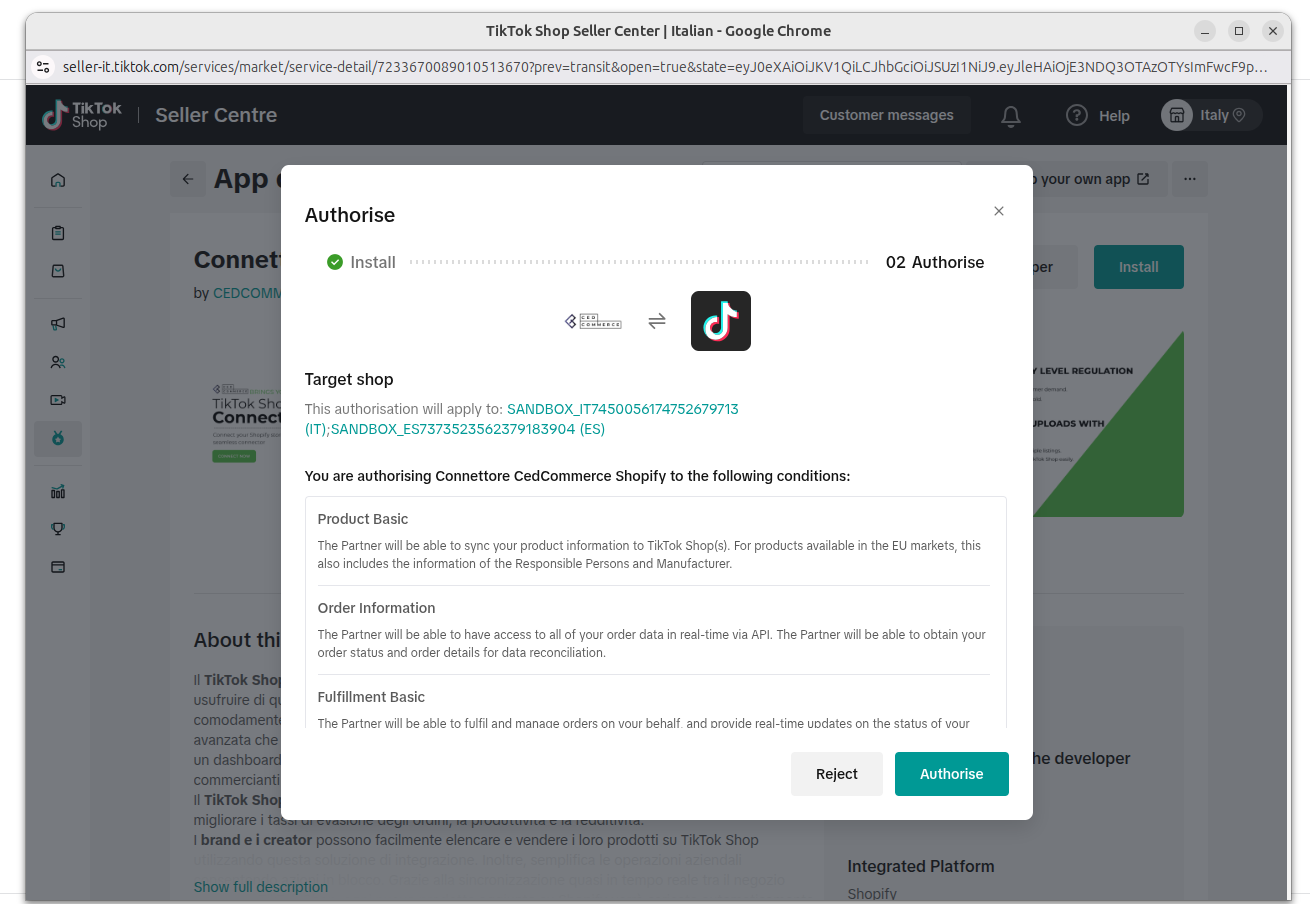
Task: Click the Reject button
Action: [x=836, y=774]
